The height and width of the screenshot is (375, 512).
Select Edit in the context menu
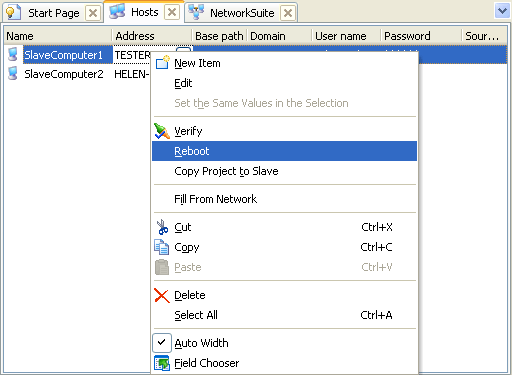click(x=285, y=83)
